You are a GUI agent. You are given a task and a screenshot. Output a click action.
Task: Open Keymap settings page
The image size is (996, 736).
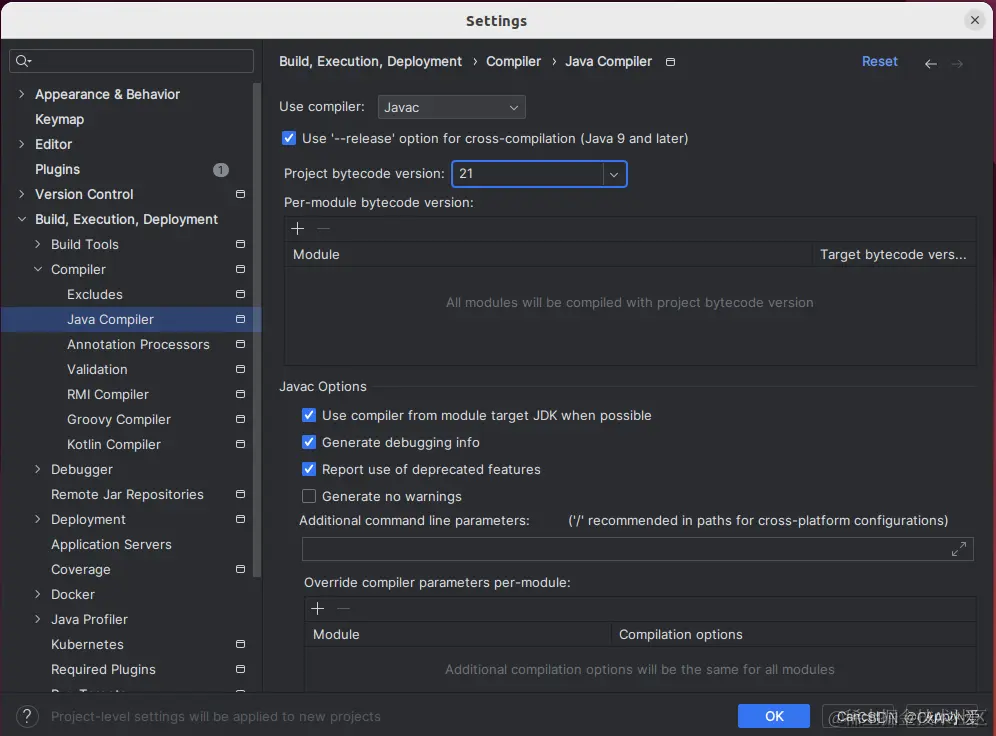pos(59,119)
